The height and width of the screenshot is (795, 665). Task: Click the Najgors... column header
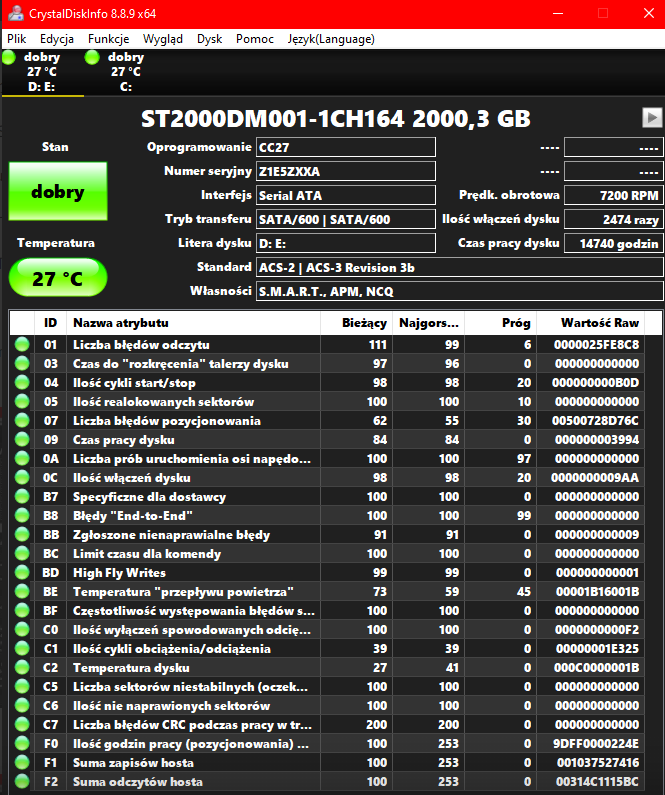428,323
